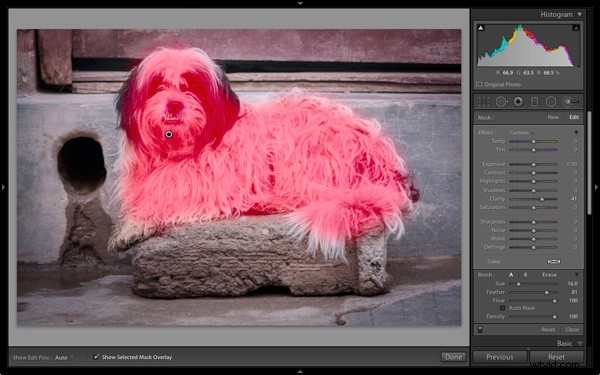This screenshot has width=600, height=375.
Task: Click the Histogram panel title
Action: click(x=556, y=15)
